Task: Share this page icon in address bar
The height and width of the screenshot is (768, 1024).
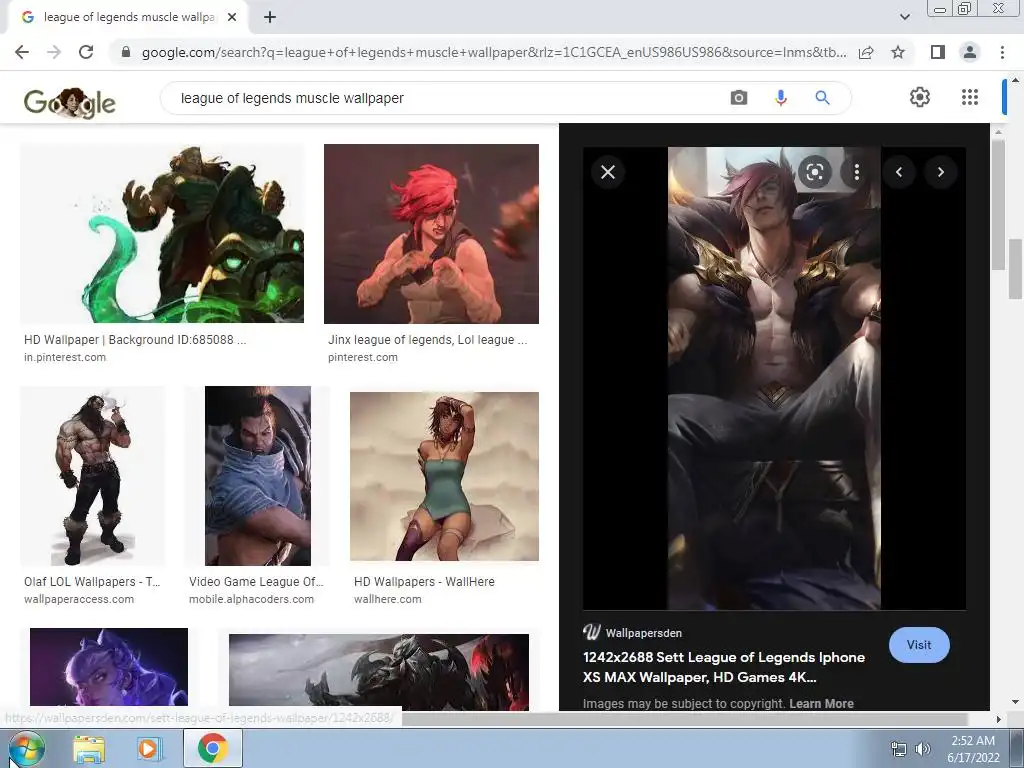Action: pos(866,52)
